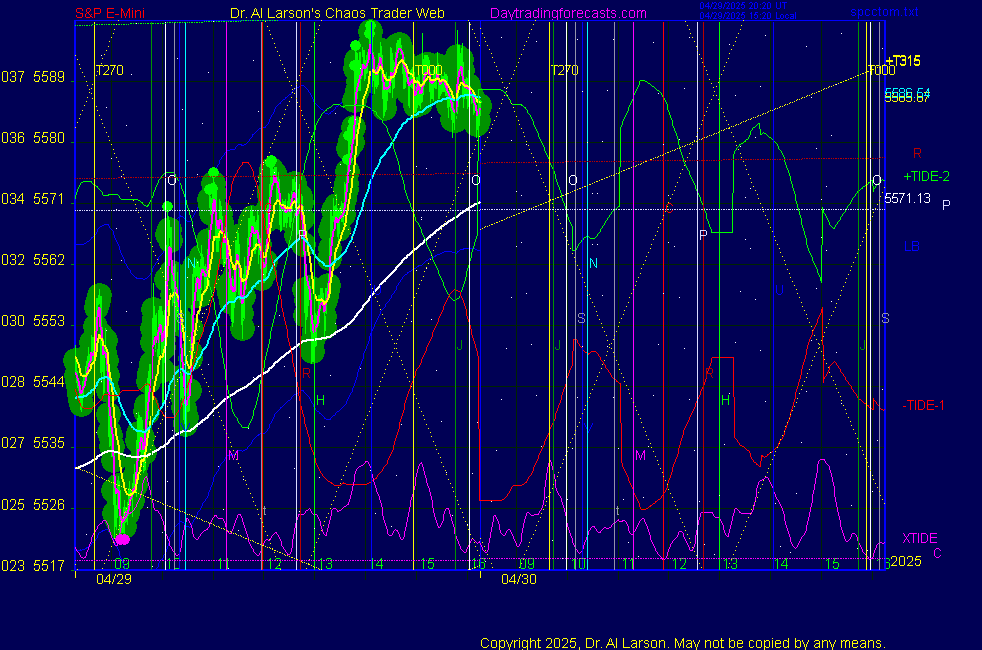Click the magenta dot at the 04/29 low
This screenshot has height=650, width=982.
coord(122,539)
